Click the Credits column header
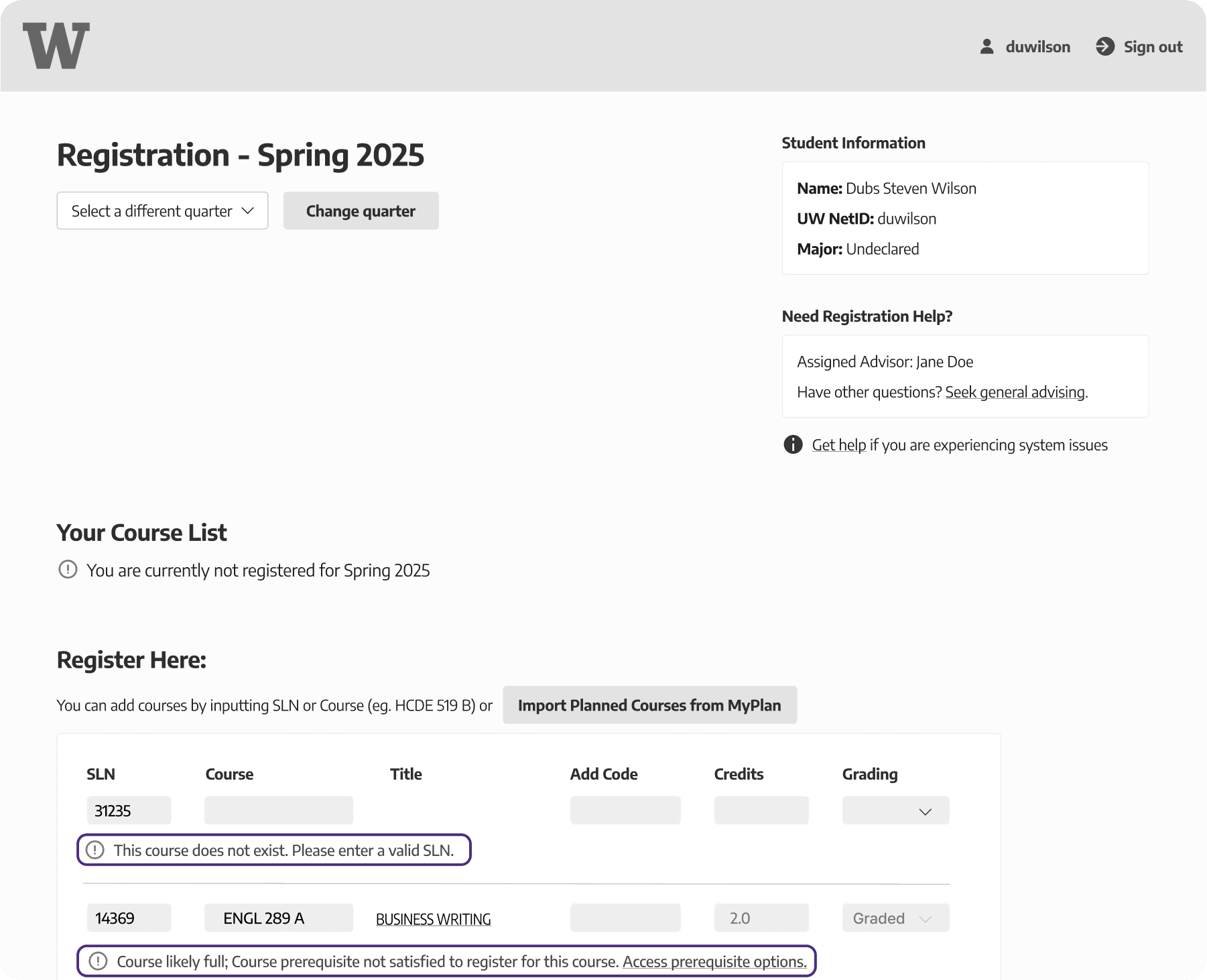The width and height of the screenshot is (1207, 980). [739, 774]
